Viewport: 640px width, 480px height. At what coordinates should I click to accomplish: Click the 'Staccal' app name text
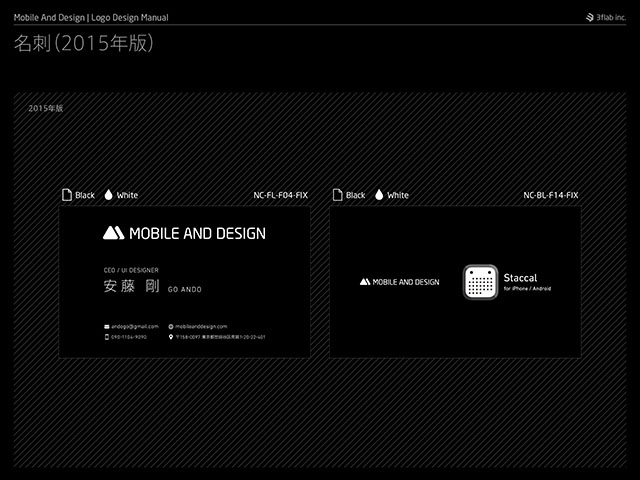520,278
